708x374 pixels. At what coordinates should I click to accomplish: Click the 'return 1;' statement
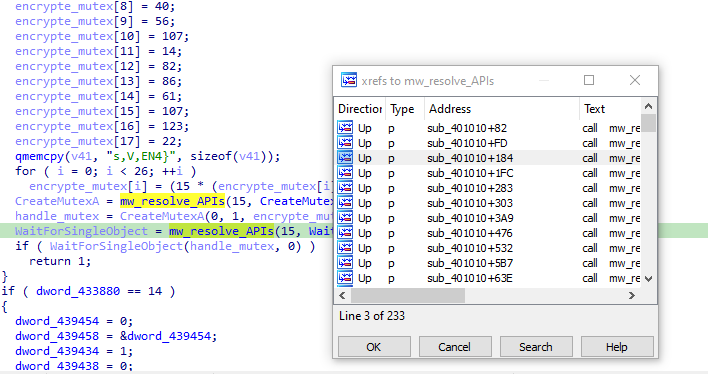tap(60, 261)
